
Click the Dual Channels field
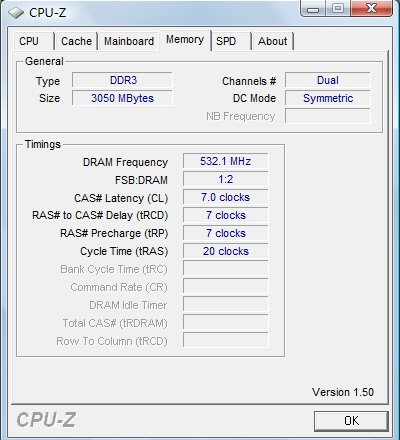tap(328, 80)
